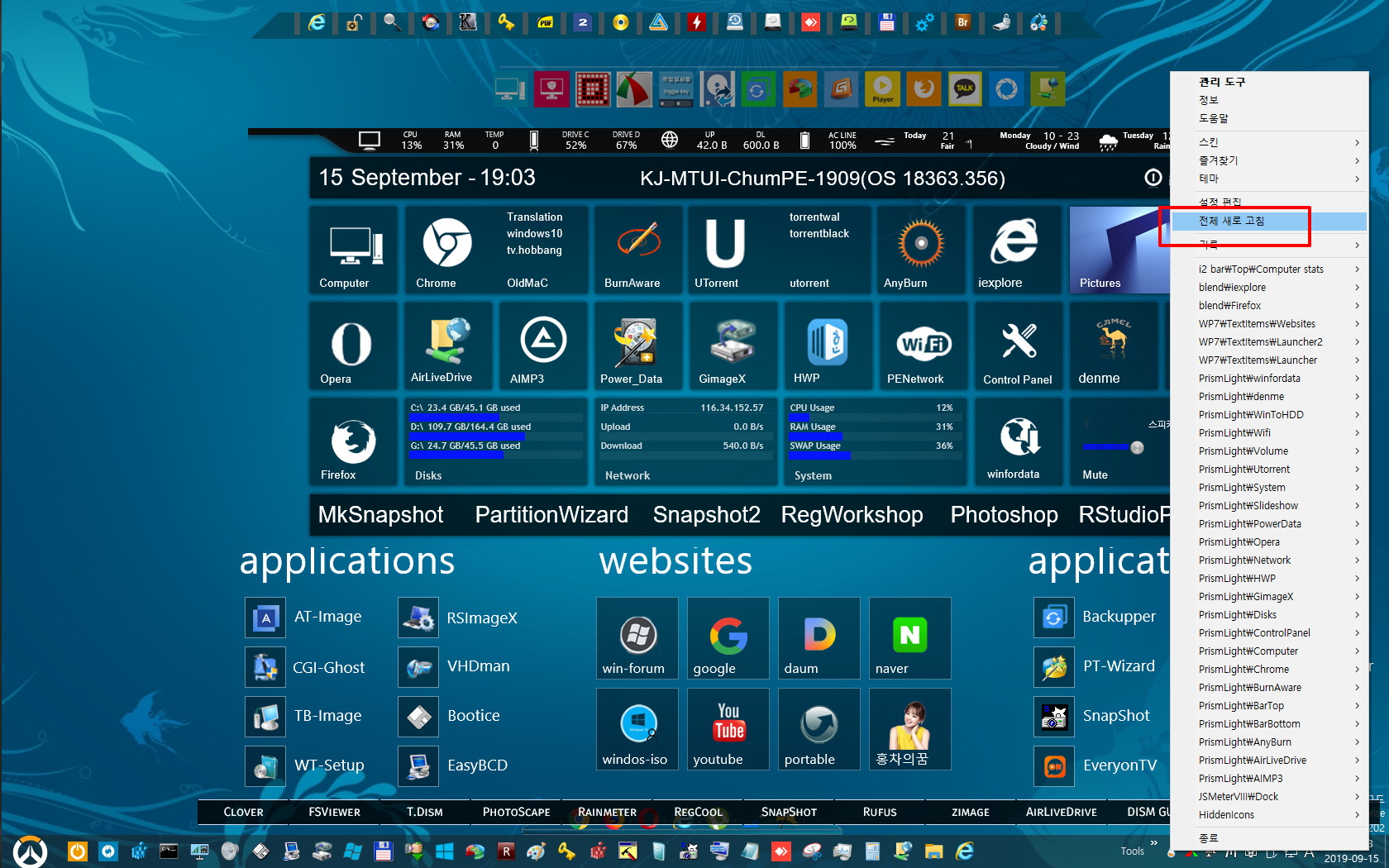Image resolution: width=1389 pixels, height=868 pixels.
Task: Expand JSMeterVIII#Dock skin submenu
Action: click(1269, 797)
